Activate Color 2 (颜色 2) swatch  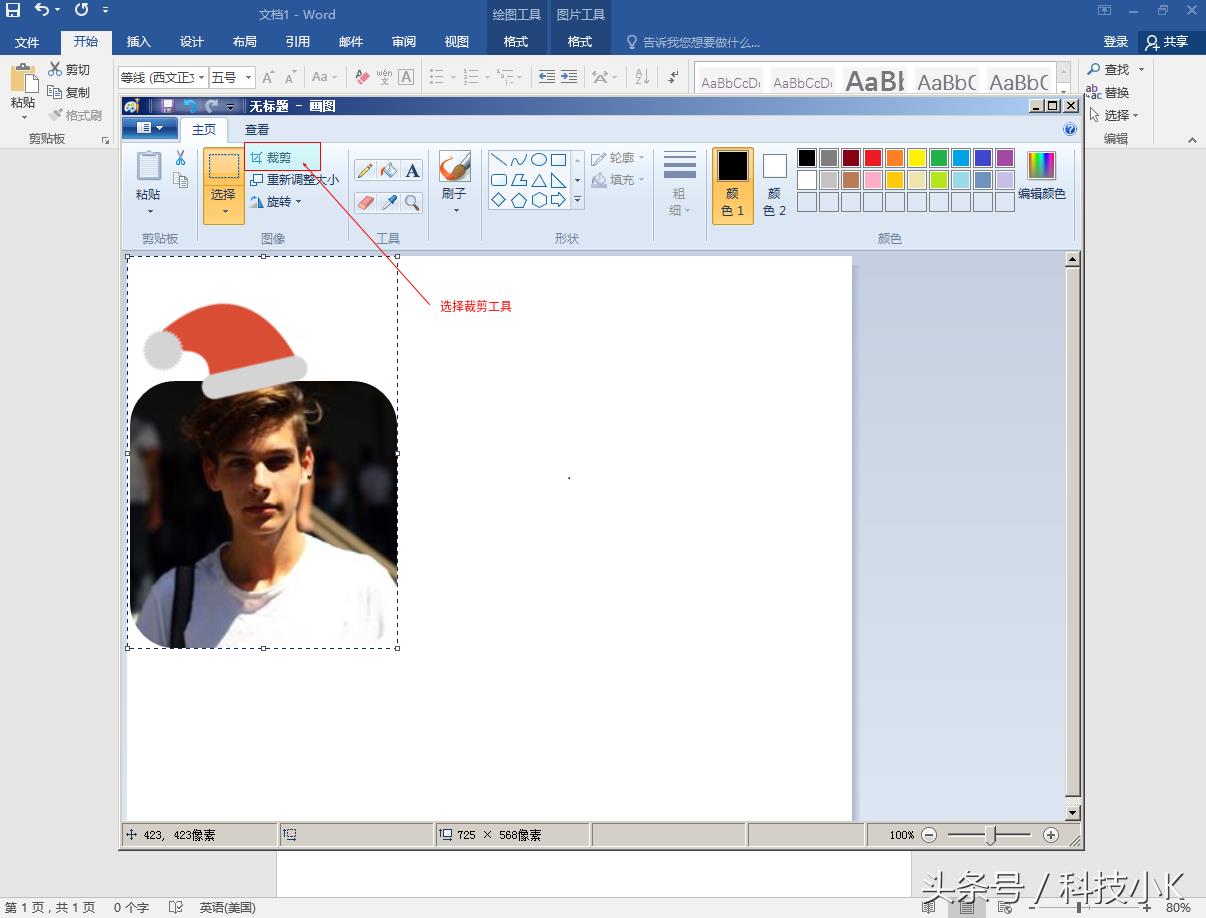pyautogui.click(x=775, y=185)
